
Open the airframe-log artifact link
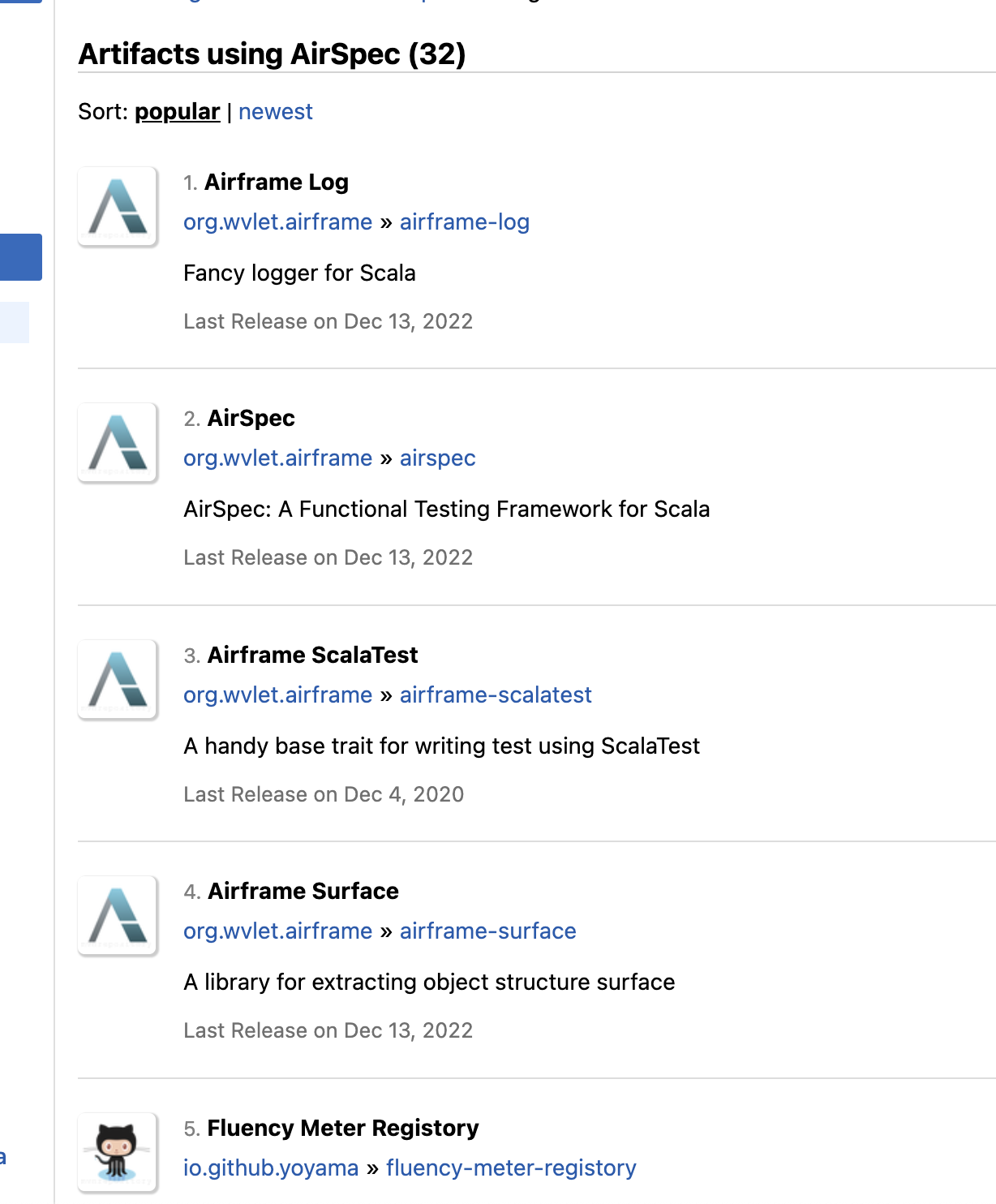[465, 221]
